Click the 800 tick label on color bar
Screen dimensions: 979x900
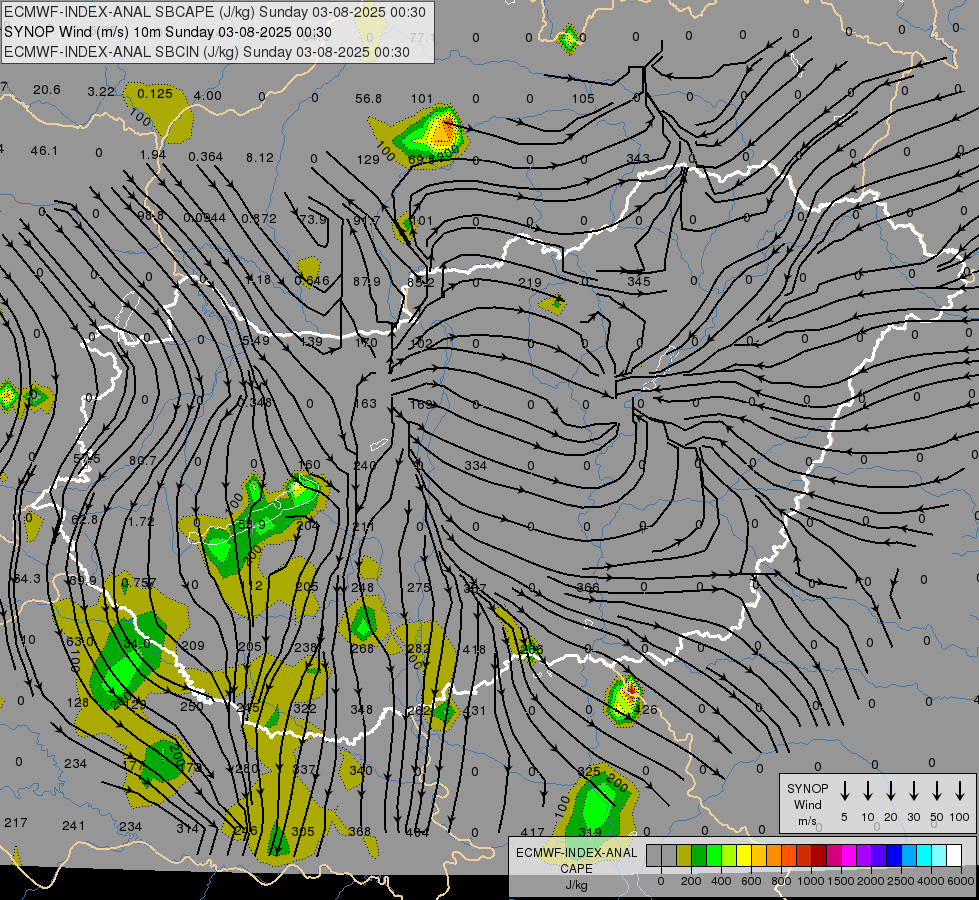[x=781, y=881]
